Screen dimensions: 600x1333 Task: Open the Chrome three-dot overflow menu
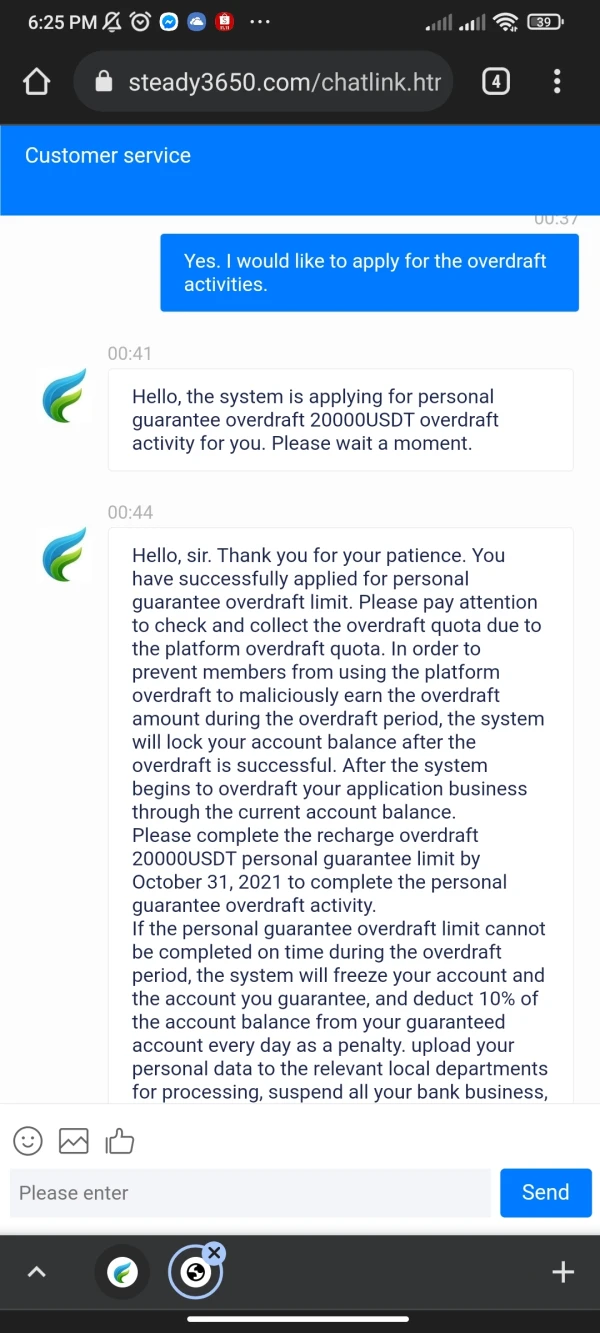(557, 82)
